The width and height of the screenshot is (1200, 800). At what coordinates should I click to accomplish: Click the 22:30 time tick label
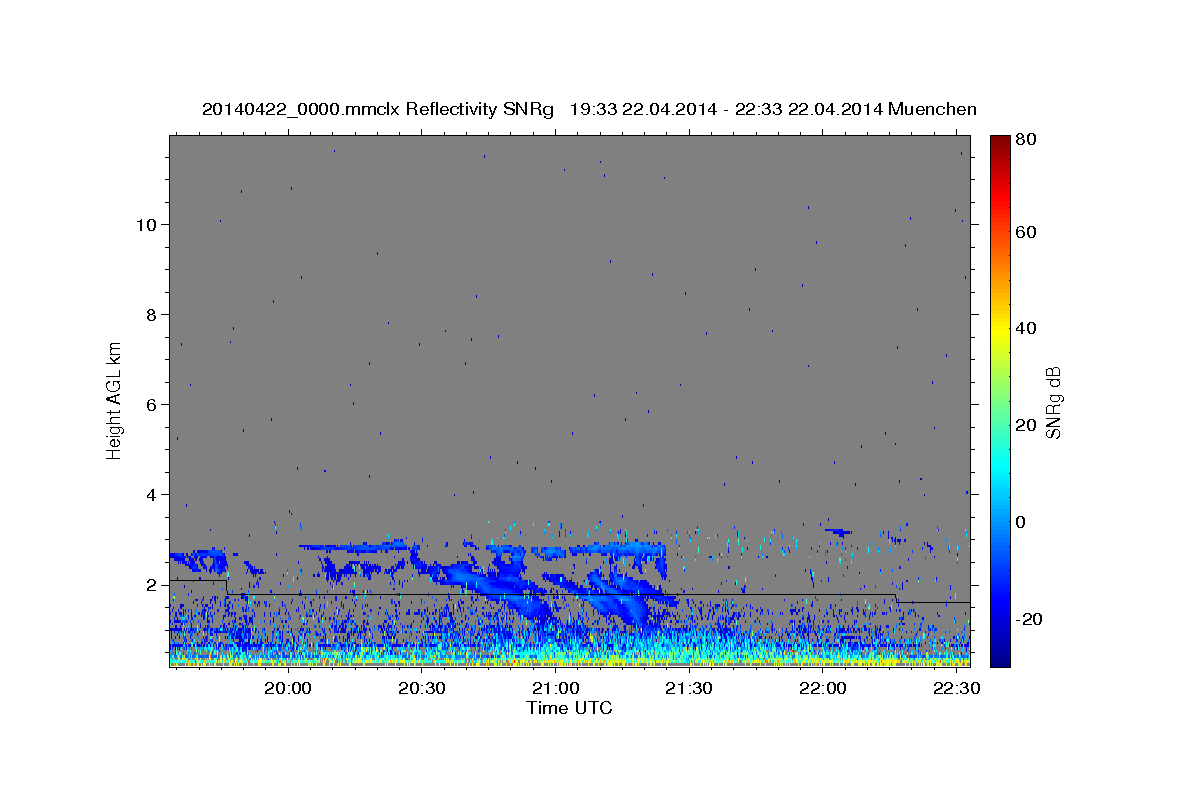(x=956, y=689)
